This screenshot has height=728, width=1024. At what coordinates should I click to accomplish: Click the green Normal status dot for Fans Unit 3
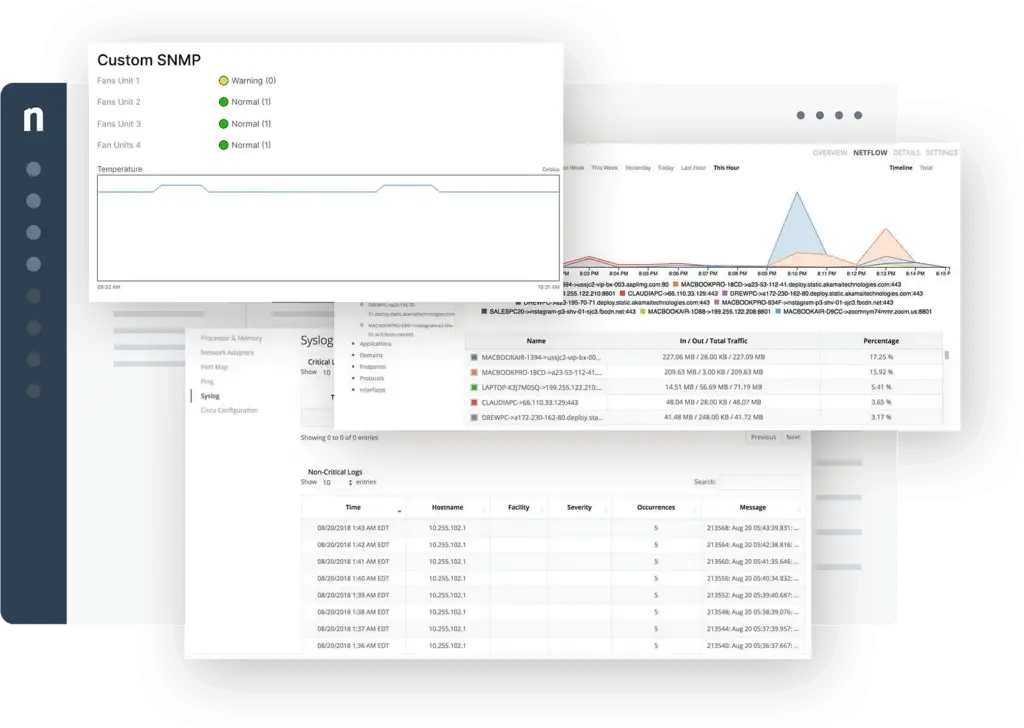(223, 124)
